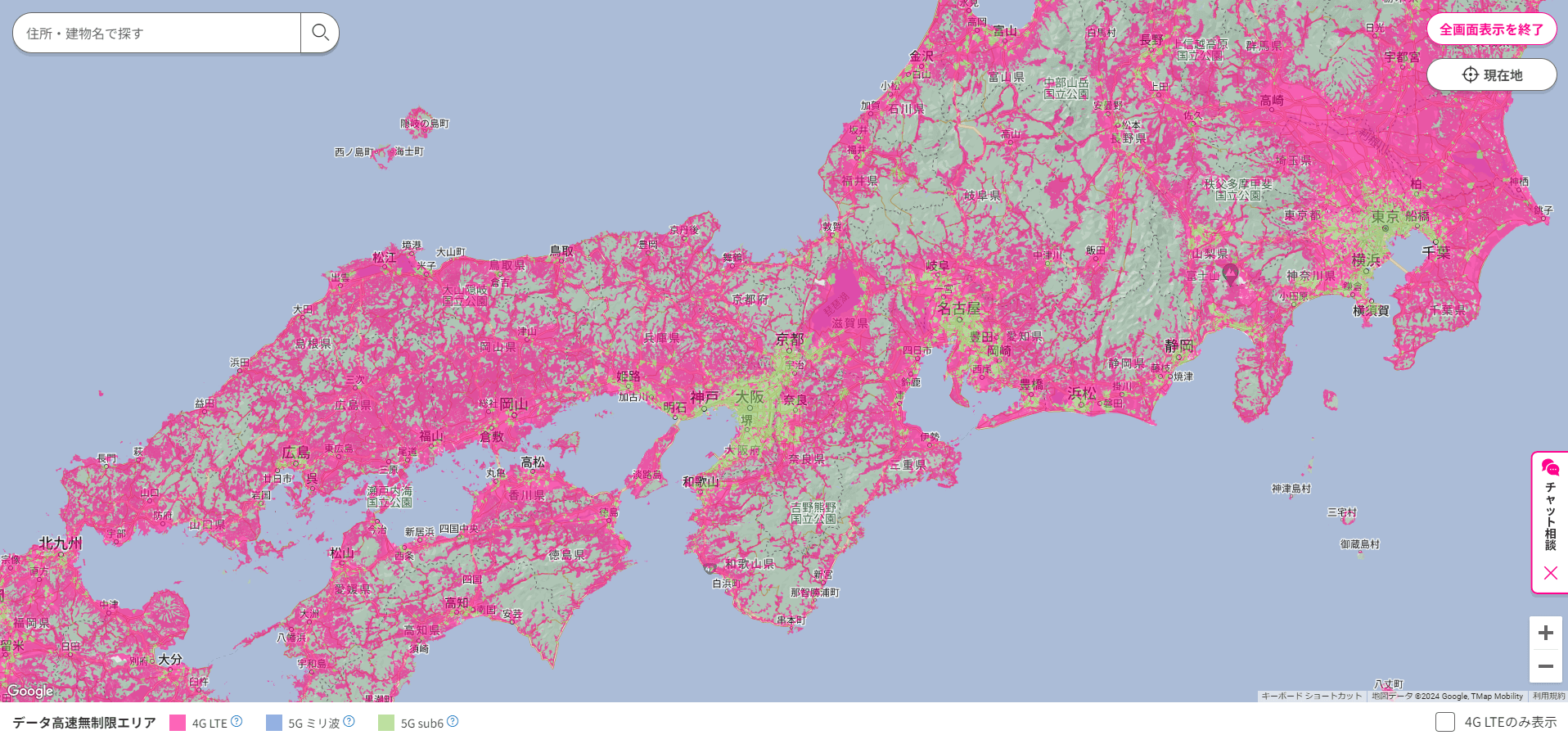Open help icon next to 4G LTE
The height and width of the screenshot is (744, 1568).
(237, 721)
